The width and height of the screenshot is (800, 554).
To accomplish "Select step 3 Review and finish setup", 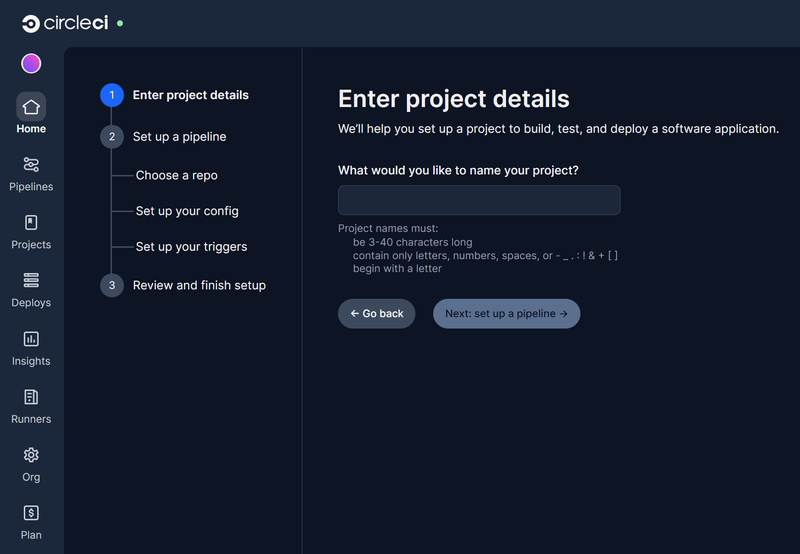I will pos(199,285).
